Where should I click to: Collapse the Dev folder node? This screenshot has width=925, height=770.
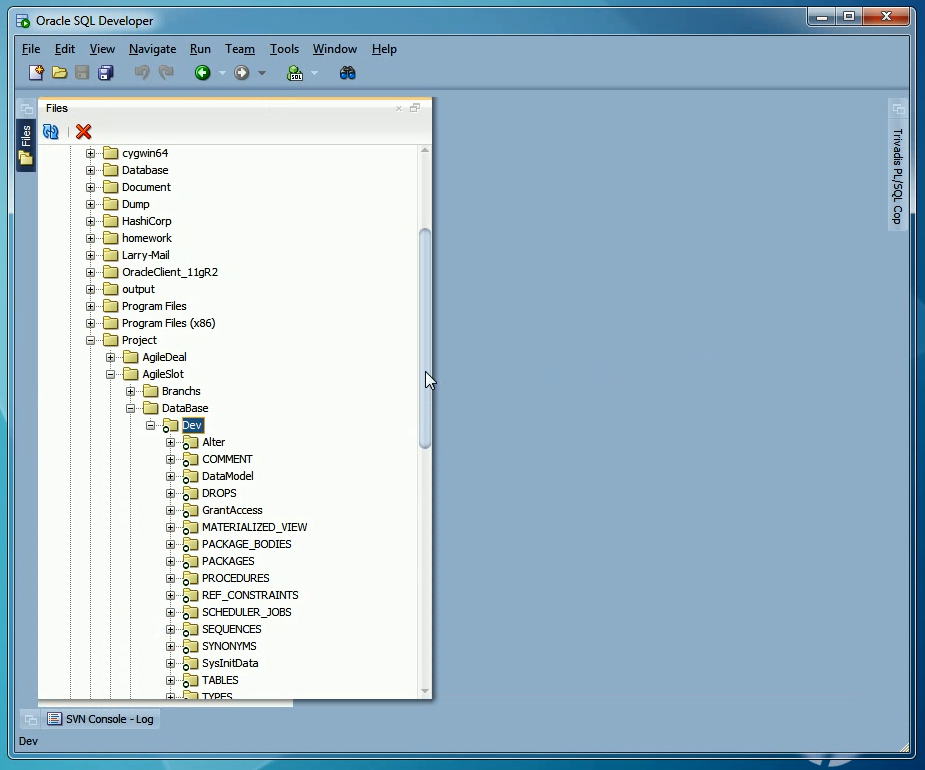[x=150, y=425]
